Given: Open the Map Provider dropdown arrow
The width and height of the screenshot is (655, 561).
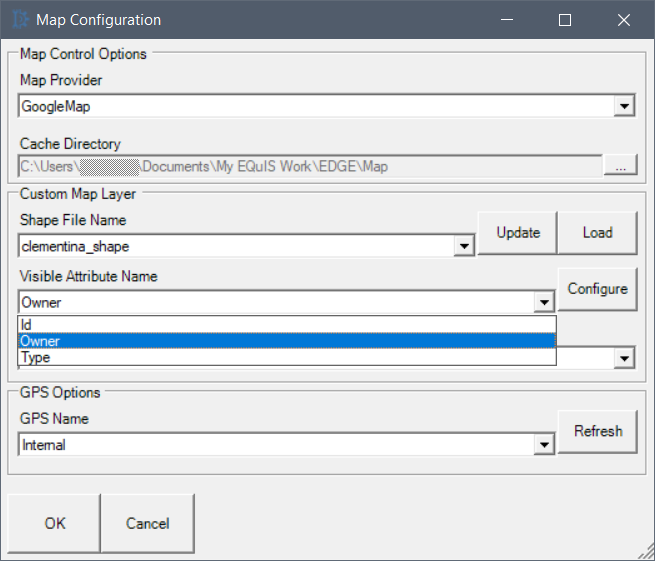Looking at the screenshot, I should 625,106.
